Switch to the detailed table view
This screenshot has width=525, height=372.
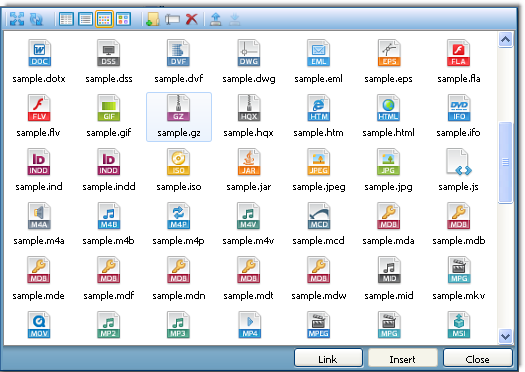(66, 19)
